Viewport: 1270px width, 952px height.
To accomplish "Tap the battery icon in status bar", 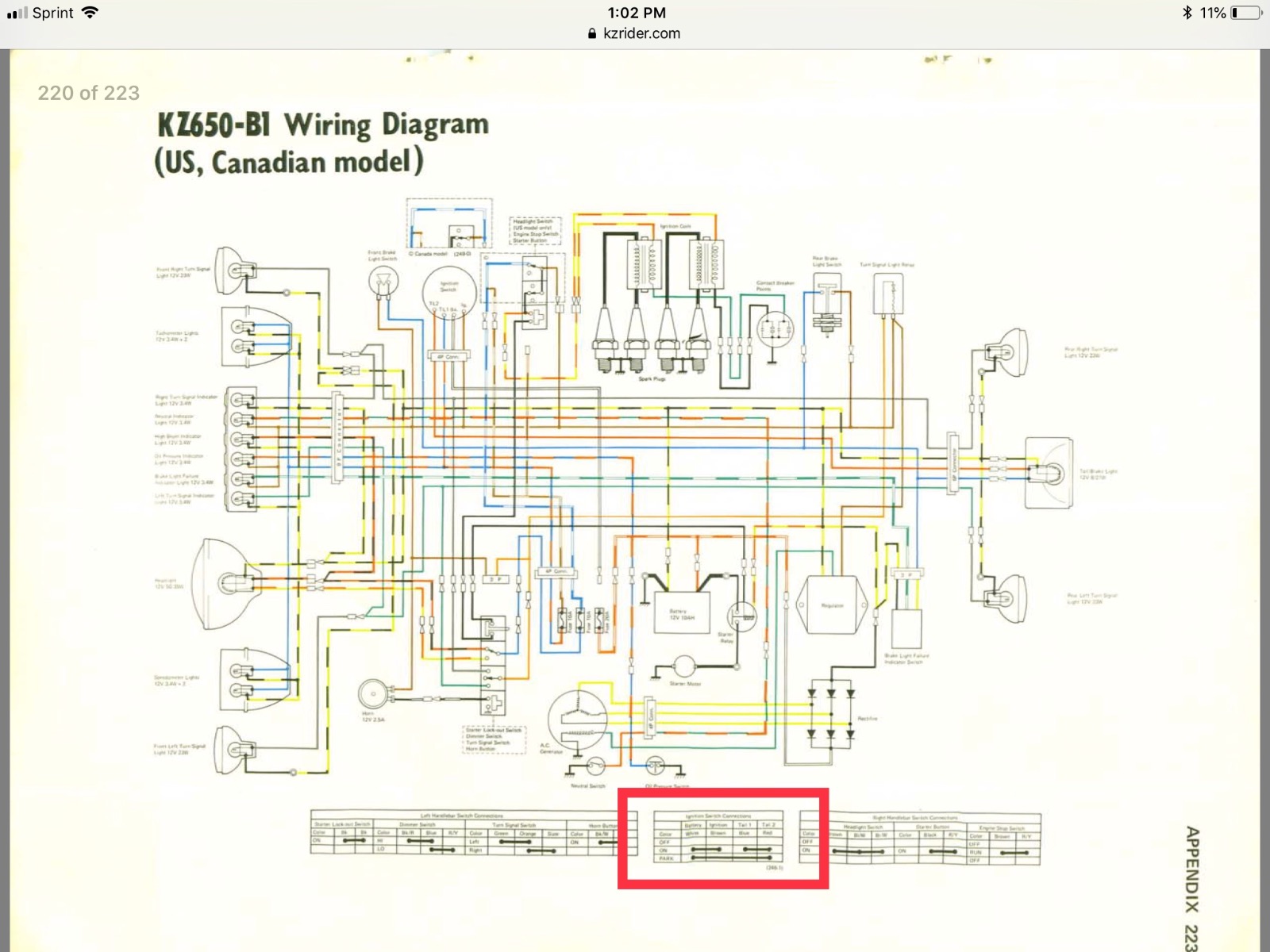I will pos(1246,13).
